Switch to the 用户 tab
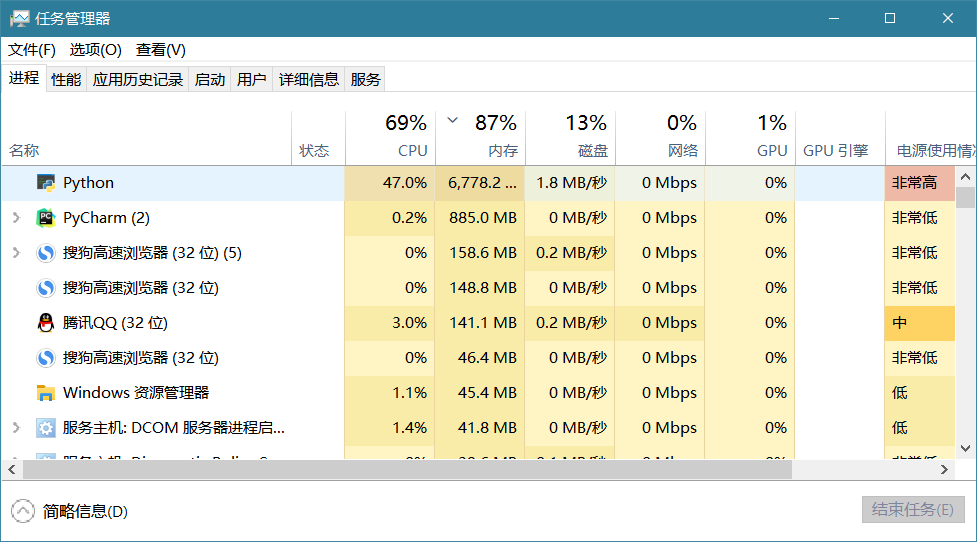Screen dimensions: 977x542 tap(251, 80)
